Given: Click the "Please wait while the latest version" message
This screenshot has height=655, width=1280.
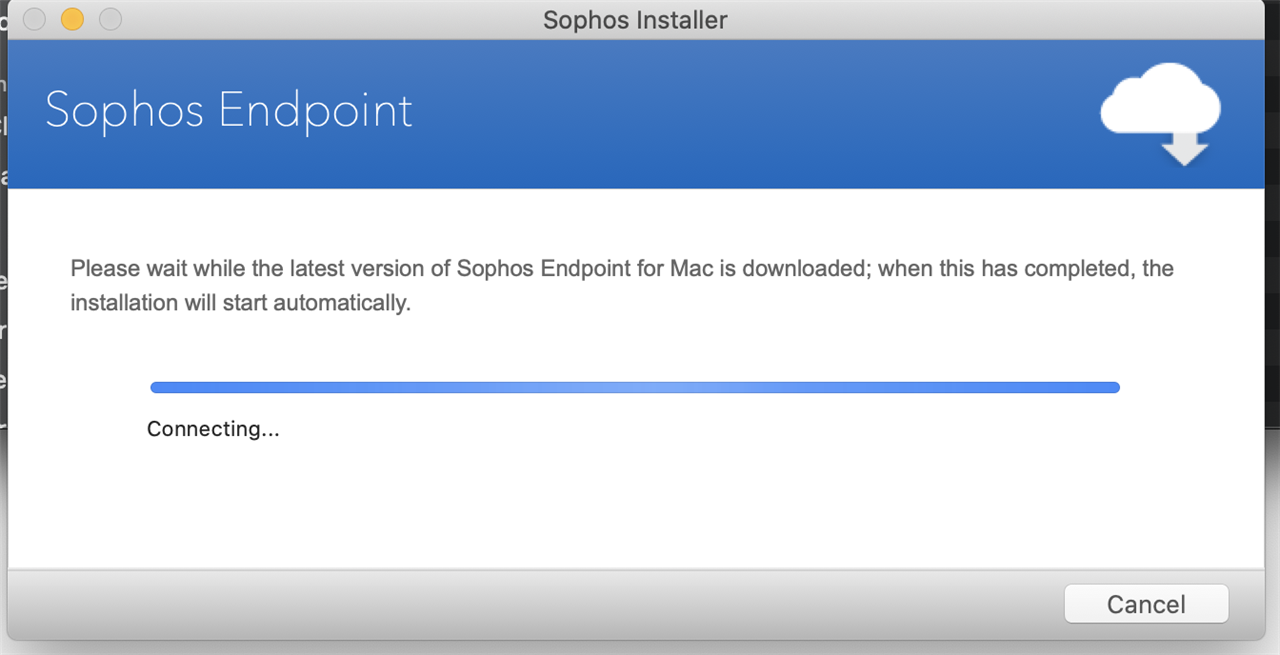Looking at the screenshot, I should pos(622,285).
